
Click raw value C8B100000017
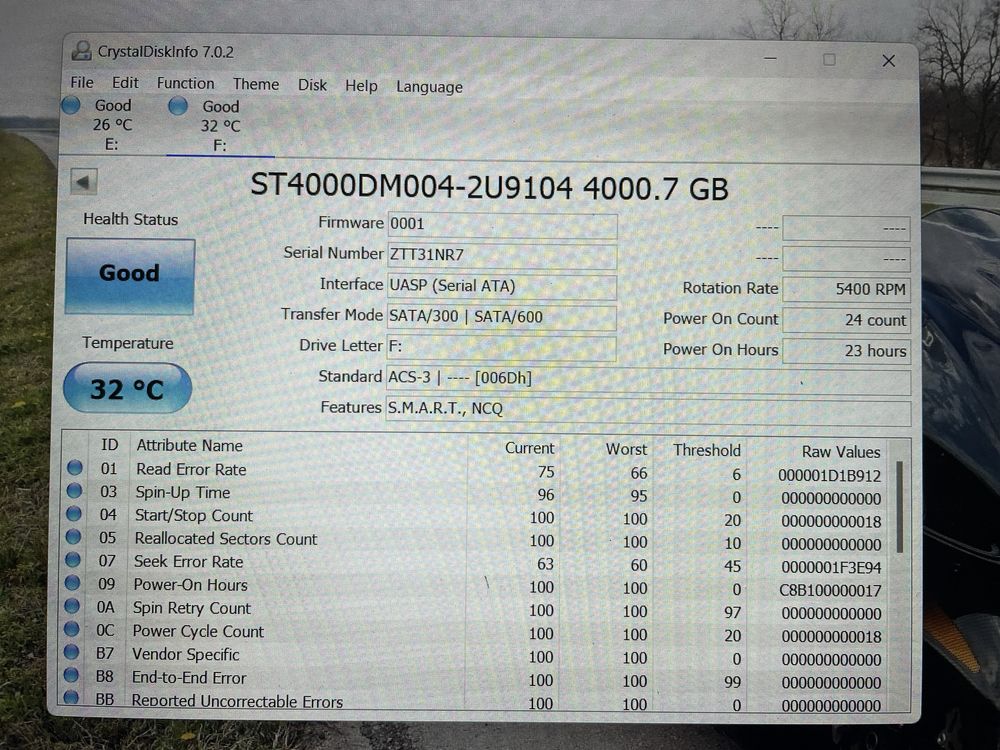pyautogui.click(x=830, y=591)
